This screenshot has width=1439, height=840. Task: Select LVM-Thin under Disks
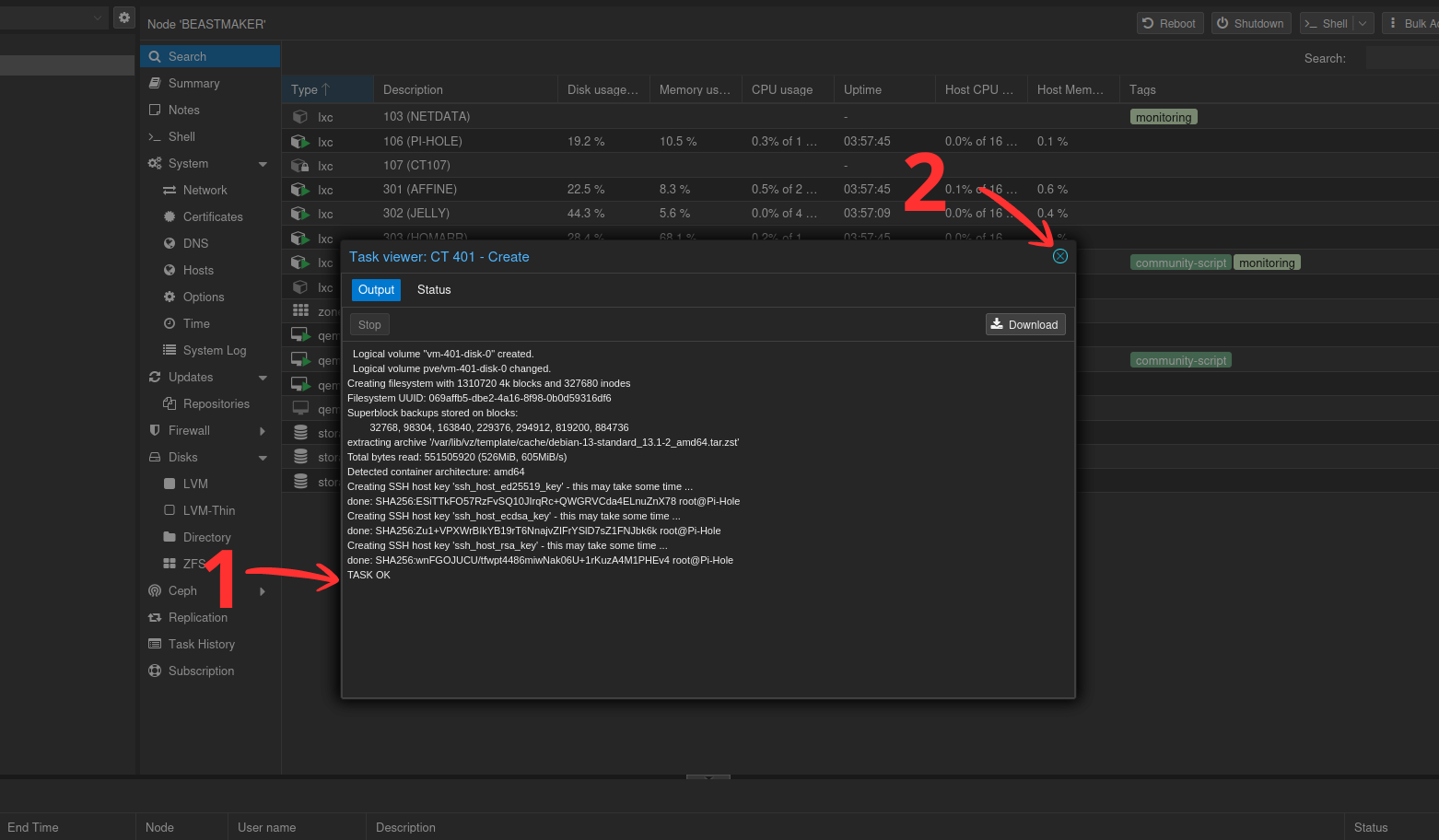point(210,510)
